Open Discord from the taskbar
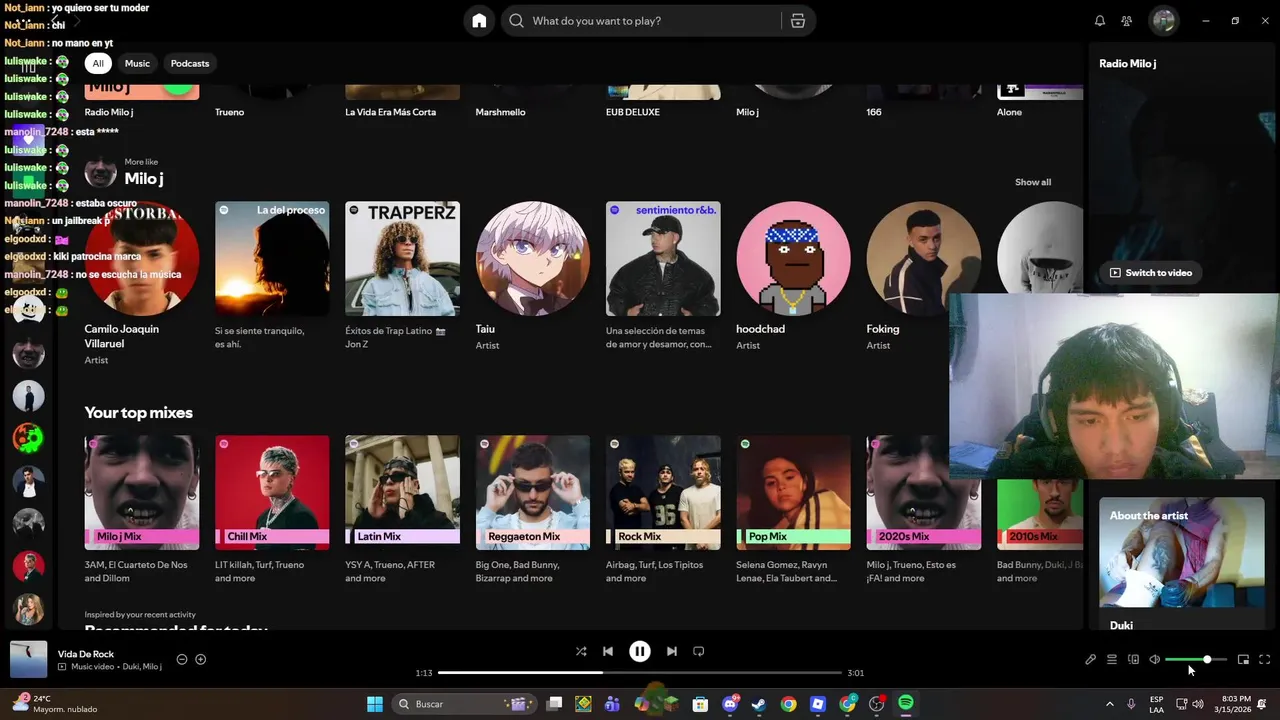The width and height of the screenshot is (1280, 720). (730, 704)
